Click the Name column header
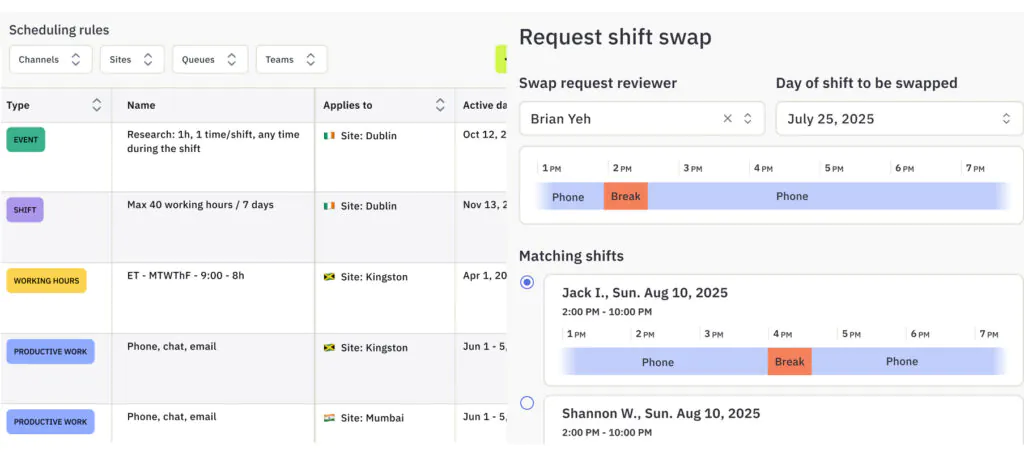 (x=141, y=105)
